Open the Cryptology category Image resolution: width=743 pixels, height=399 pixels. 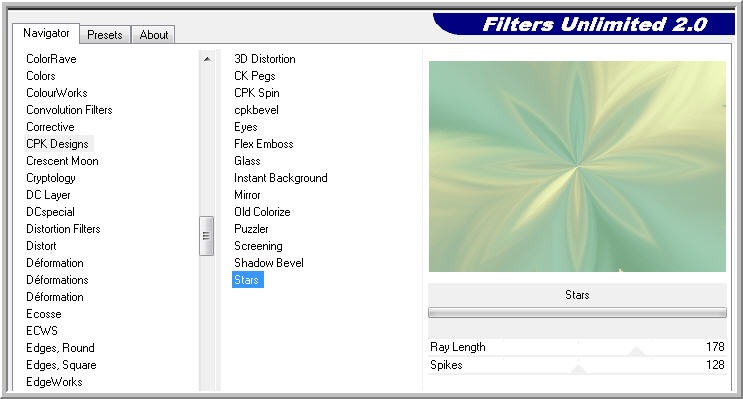tap(51, 178)
